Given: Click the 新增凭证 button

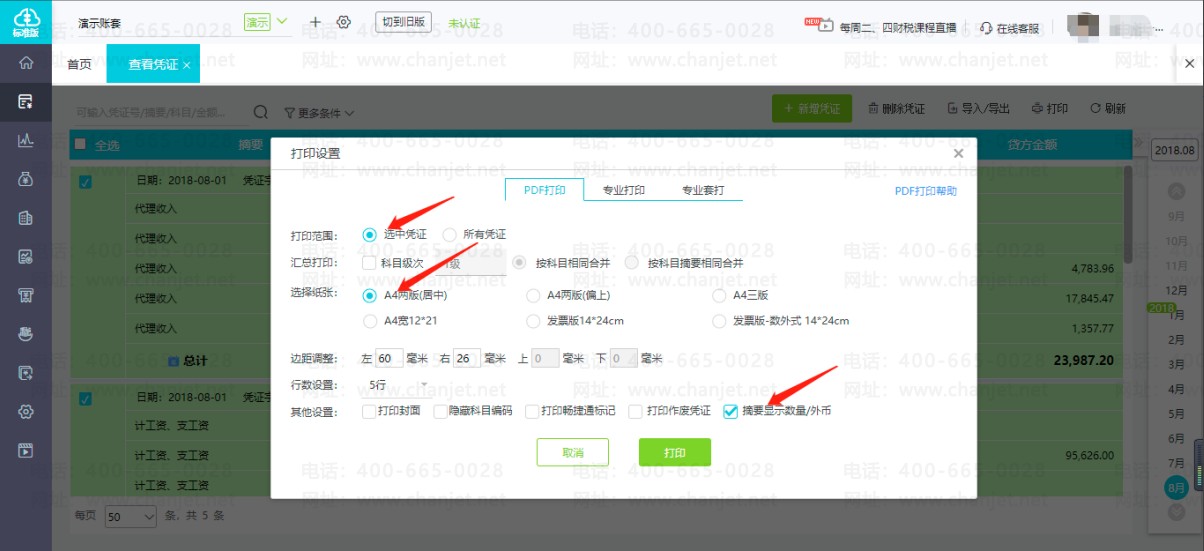Looking at the screenshot, I should [813, 109].
